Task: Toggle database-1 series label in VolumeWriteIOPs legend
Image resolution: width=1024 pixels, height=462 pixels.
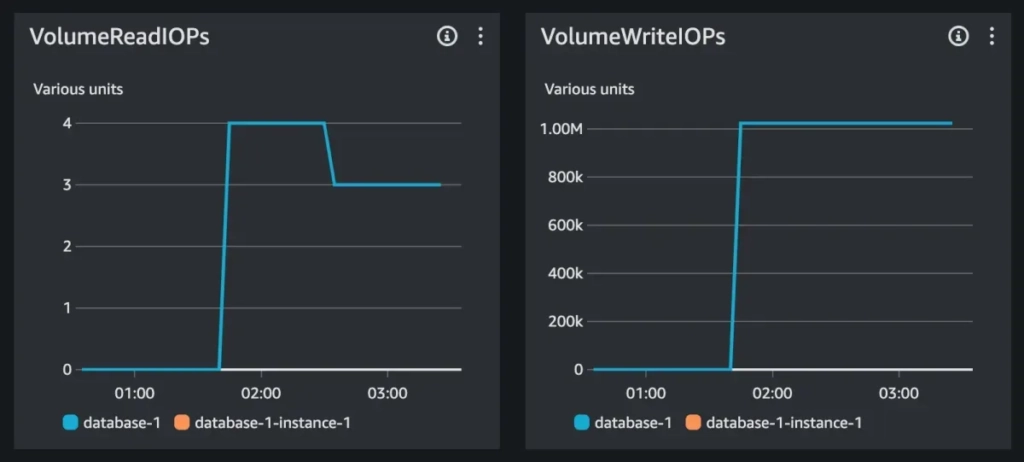Action: click(633, 423)
